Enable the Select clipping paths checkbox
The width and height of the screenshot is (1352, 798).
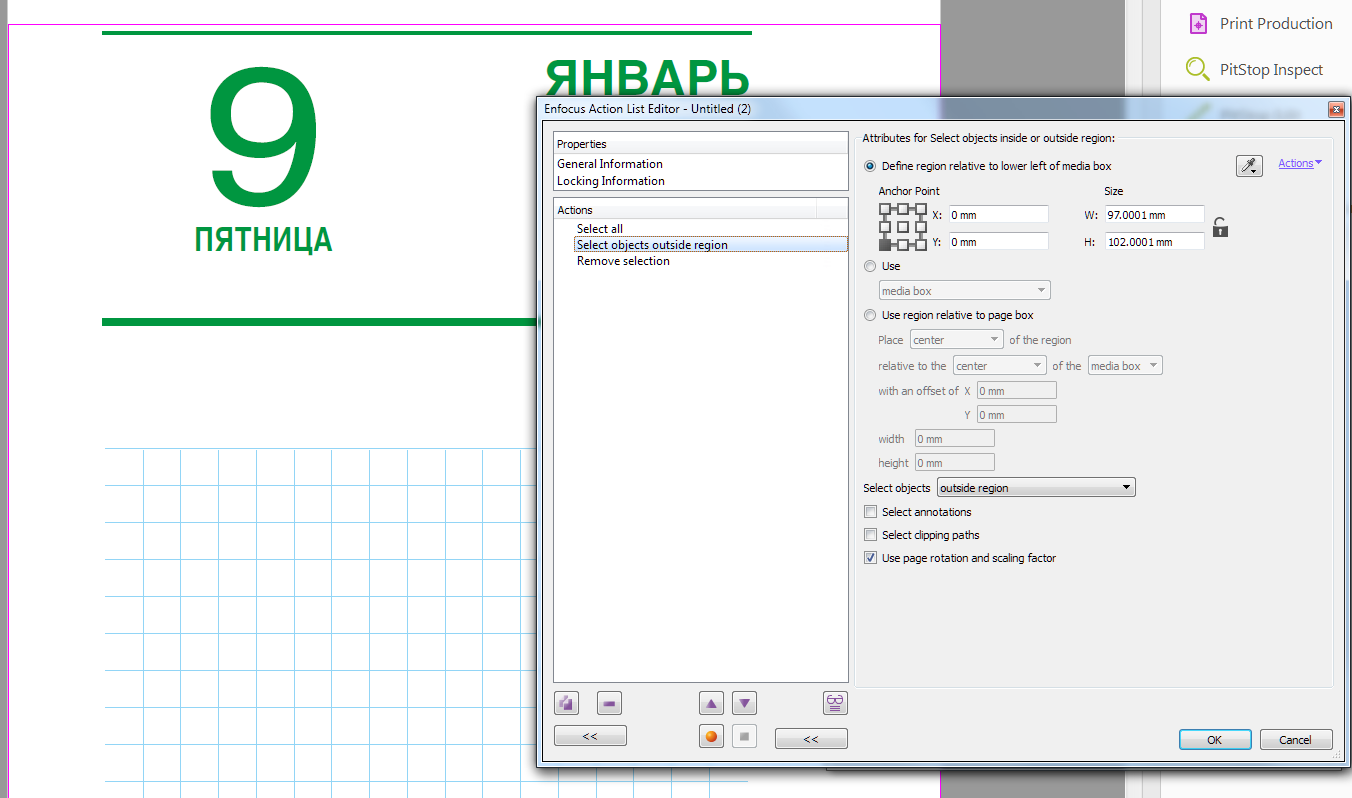click(870, 535)
